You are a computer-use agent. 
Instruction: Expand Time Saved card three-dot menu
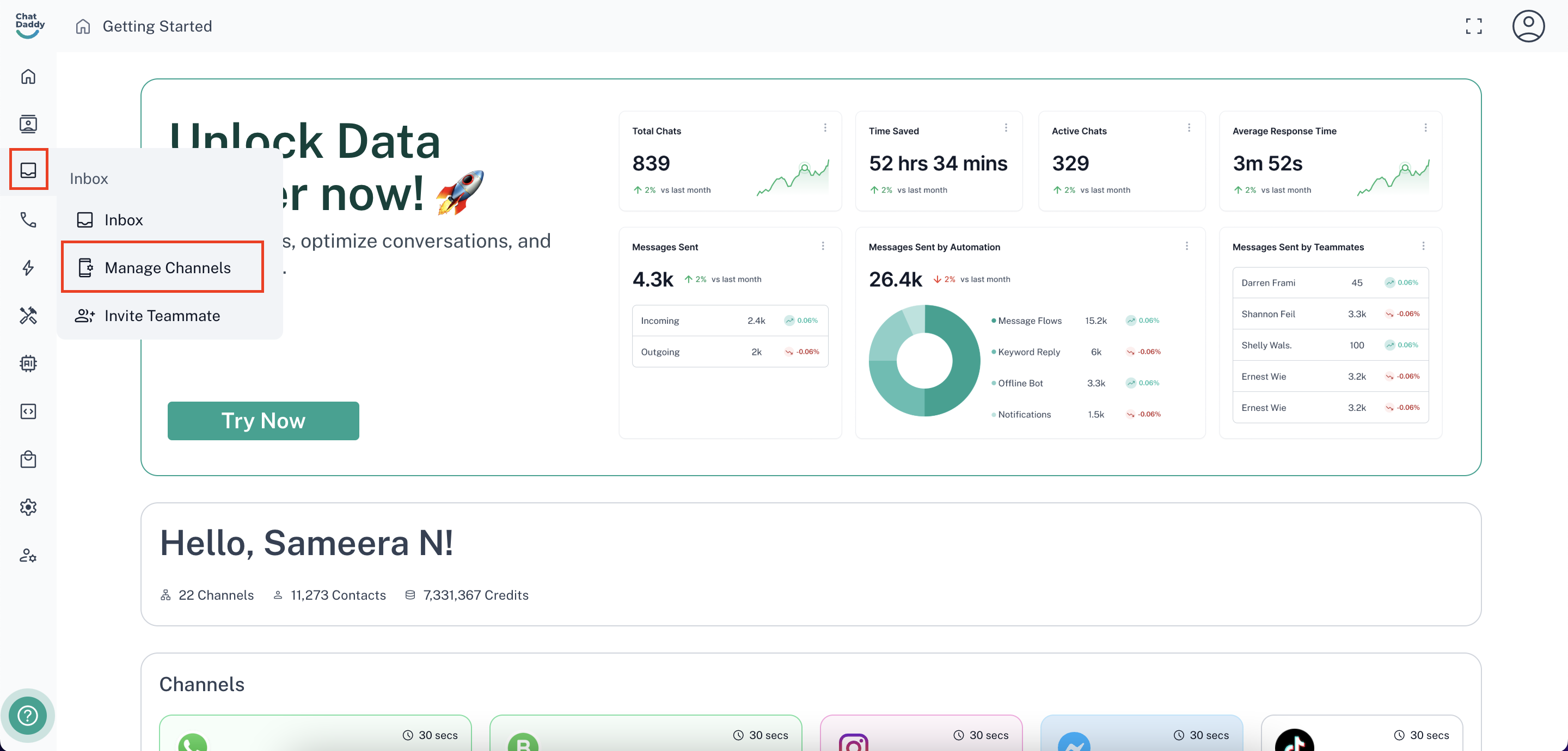(x=1006, y=128)
